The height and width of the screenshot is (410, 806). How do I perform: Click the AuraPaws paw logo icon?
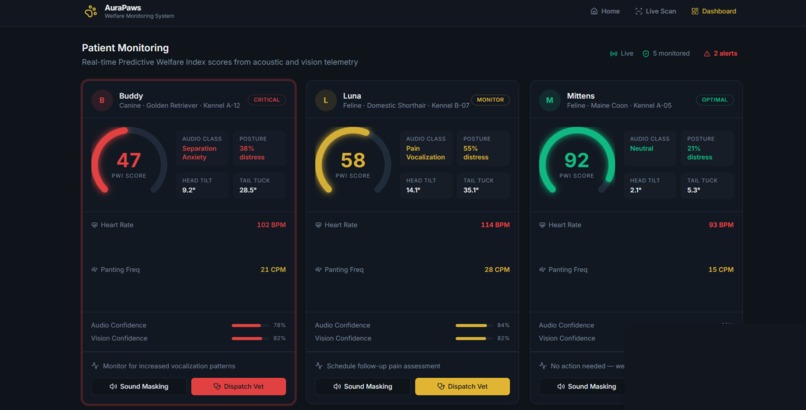pos(91,11)
